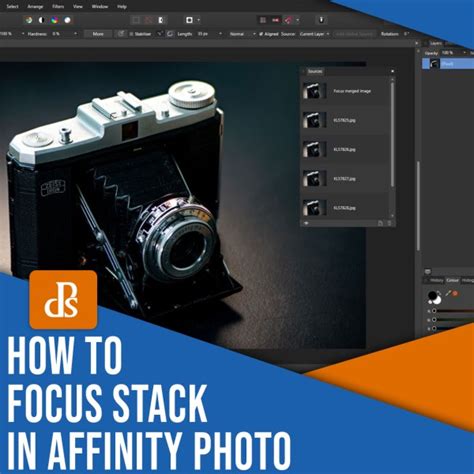Apply Auto White Balance from the toolbar
Image resolution: width=474 pixels, height=474 pixels.
point(67,20)
